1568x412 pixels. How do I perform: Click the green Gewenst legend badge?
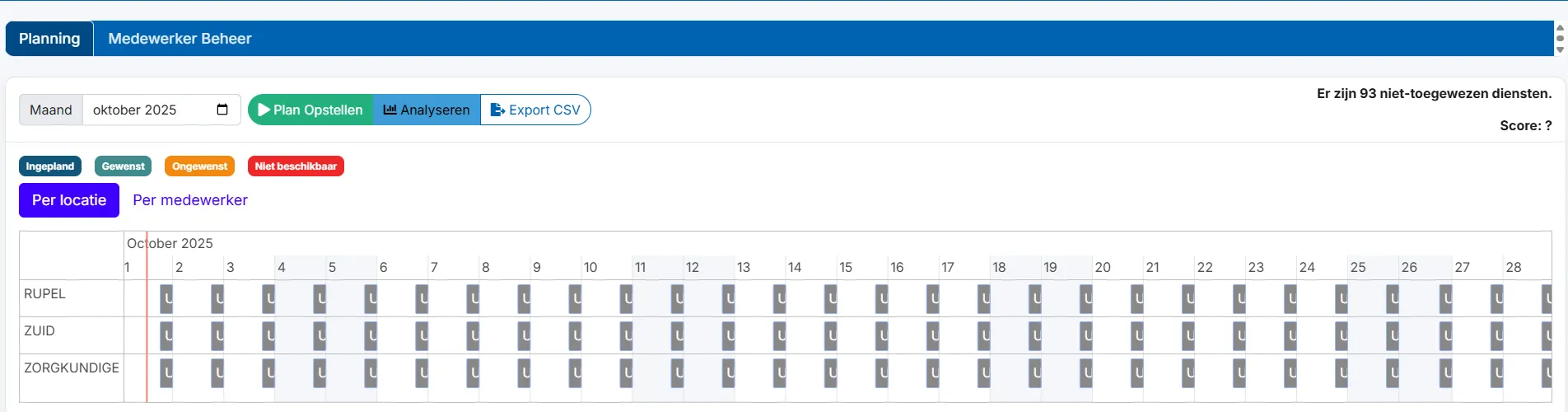tap(124, 166)
